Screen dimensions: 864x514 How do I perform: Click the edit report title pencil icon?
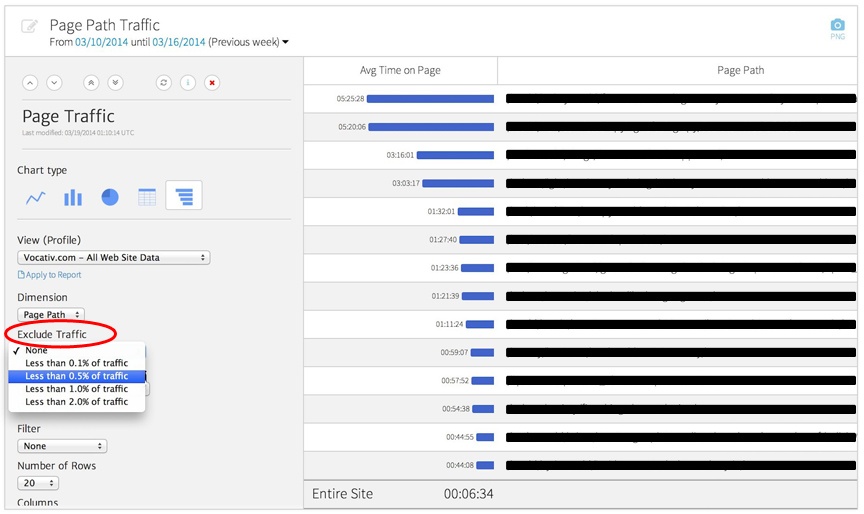[x=29, y=26]
